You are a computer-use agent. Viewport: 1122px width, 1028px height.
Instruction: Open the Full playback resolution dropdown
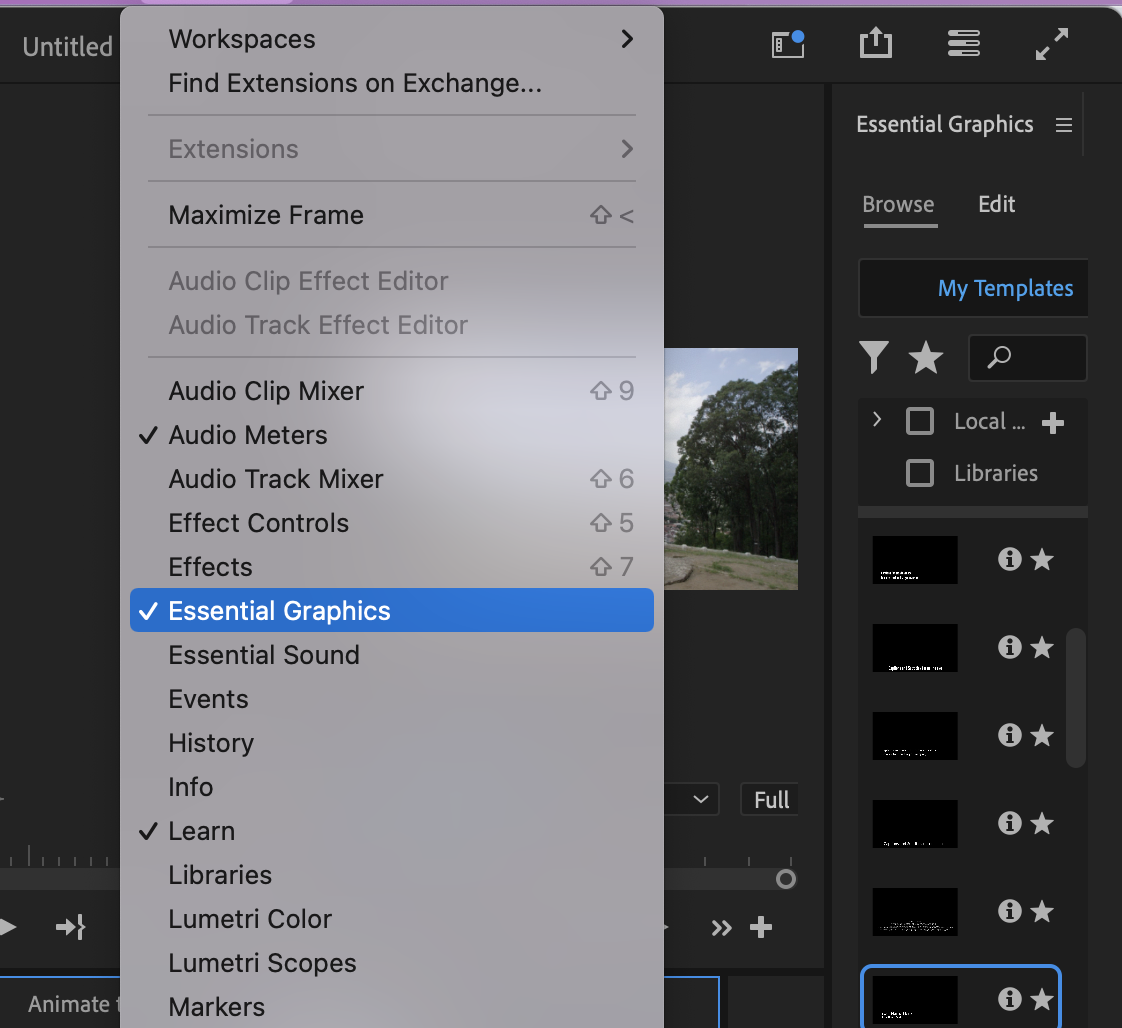click(770, 800)
